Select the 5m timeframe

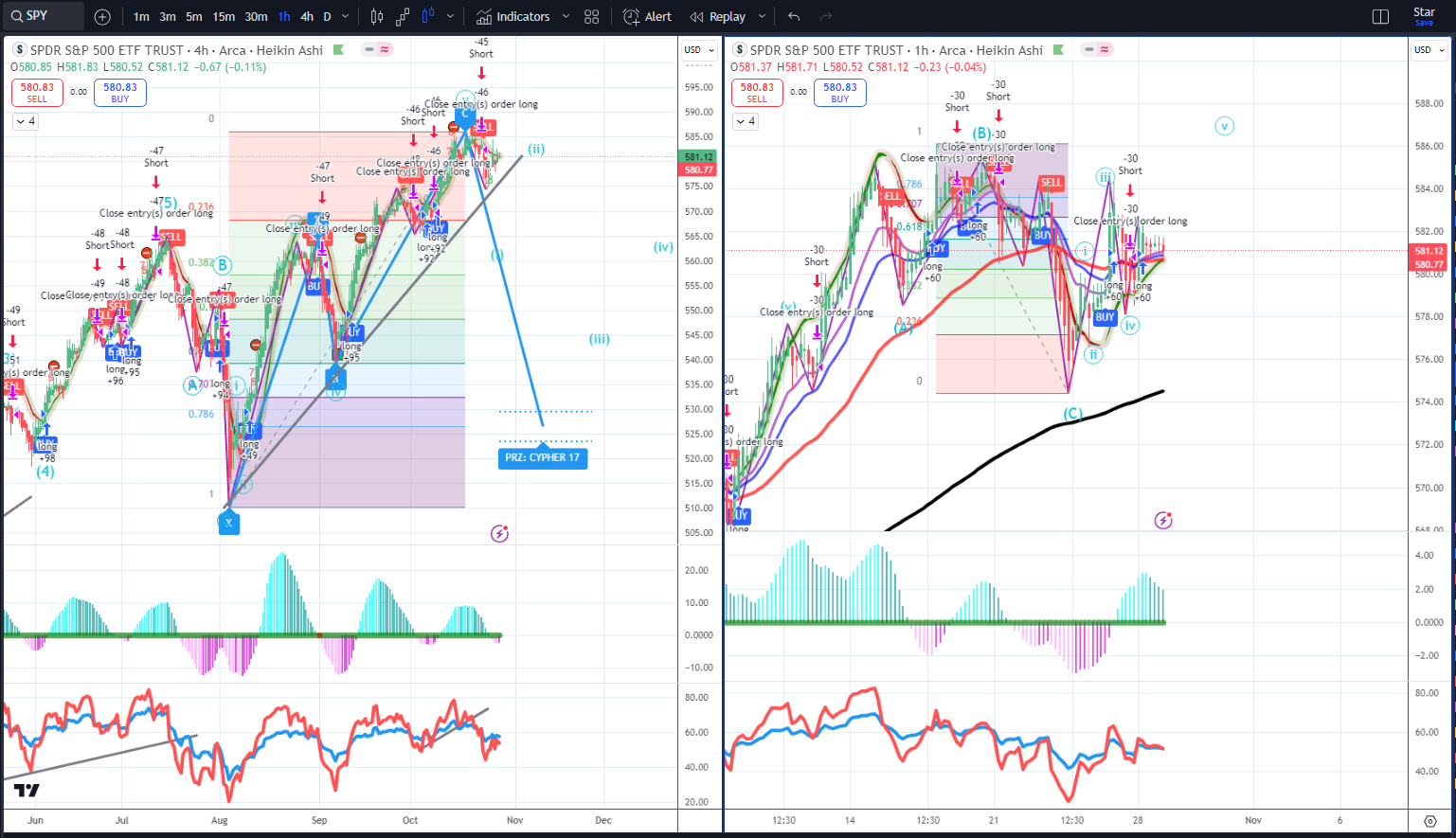(x=194, y=16)
